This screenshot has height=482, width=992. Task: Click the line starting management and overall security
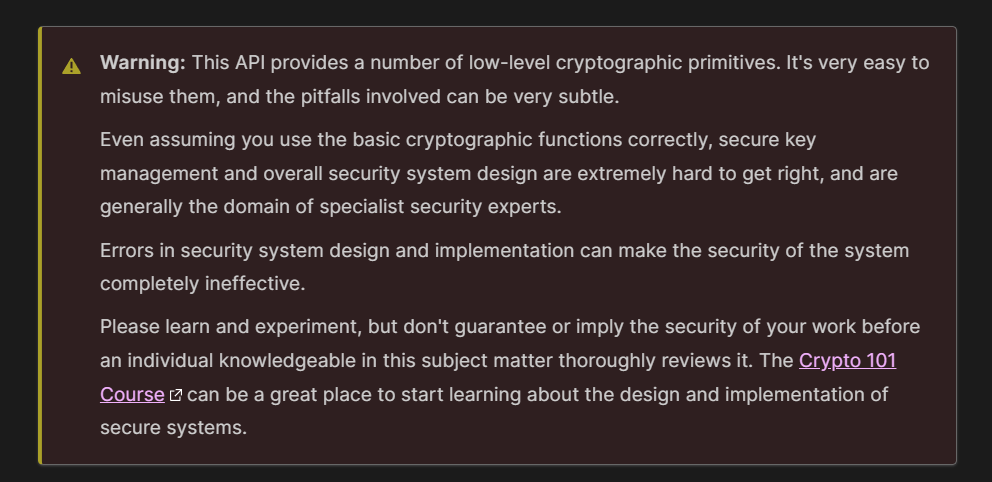pyautogui.click(x=499, y=173)
